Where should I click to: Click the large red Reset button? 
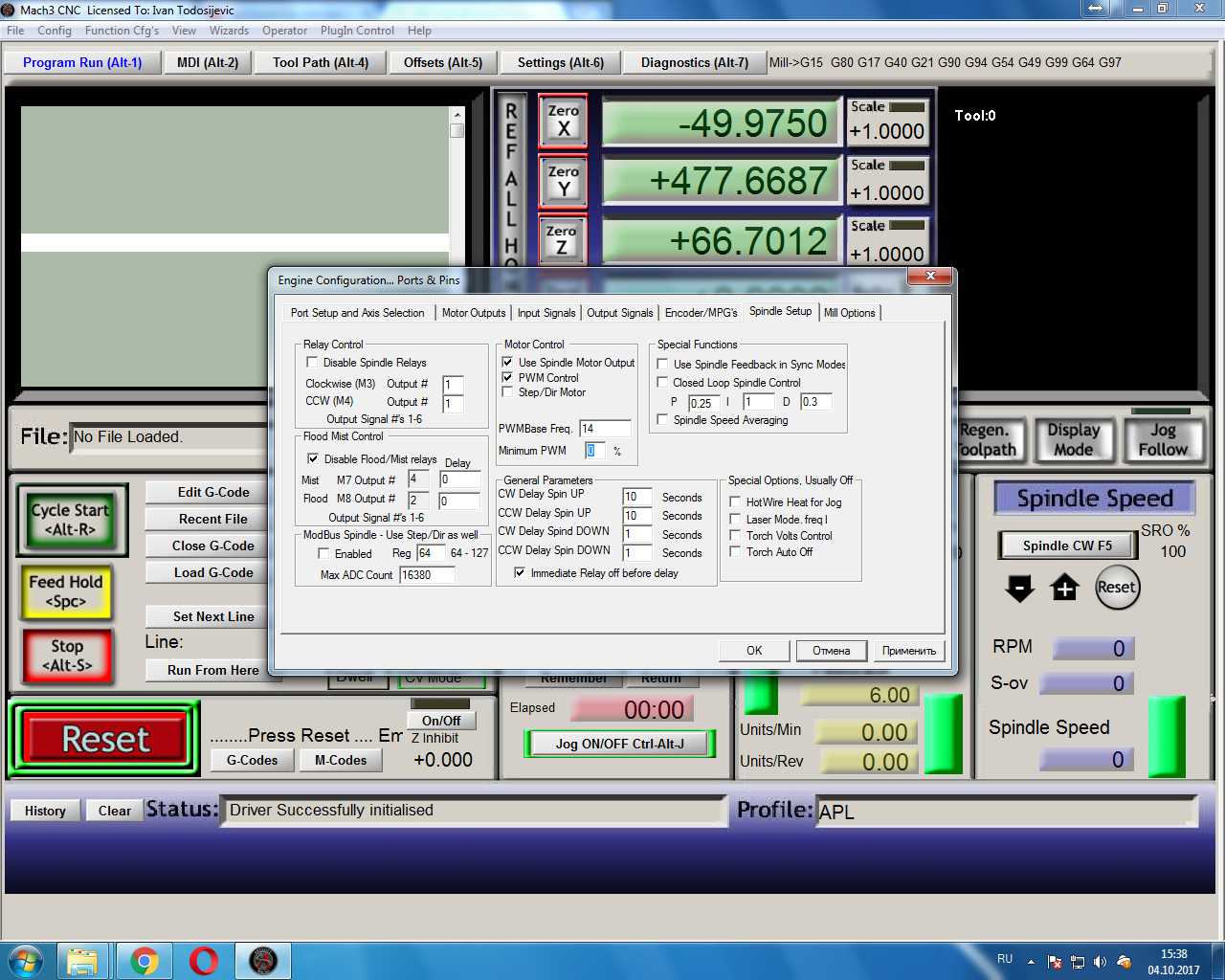105,739
